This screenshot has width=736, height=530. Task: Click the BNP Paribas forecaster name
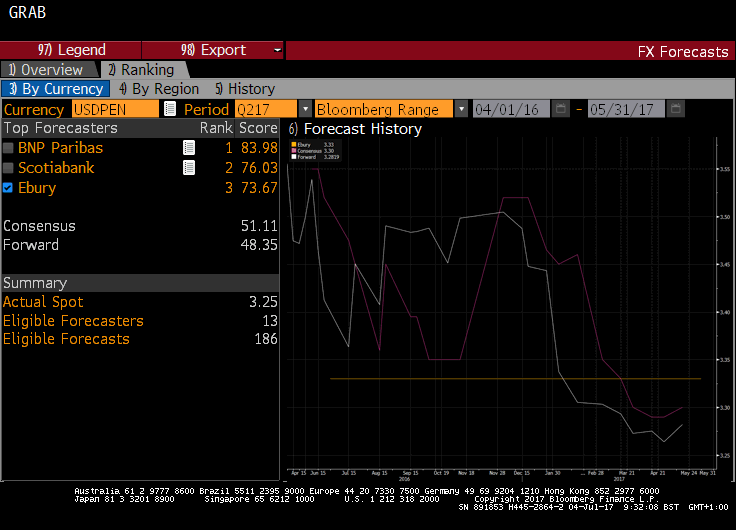click(60, 148)
